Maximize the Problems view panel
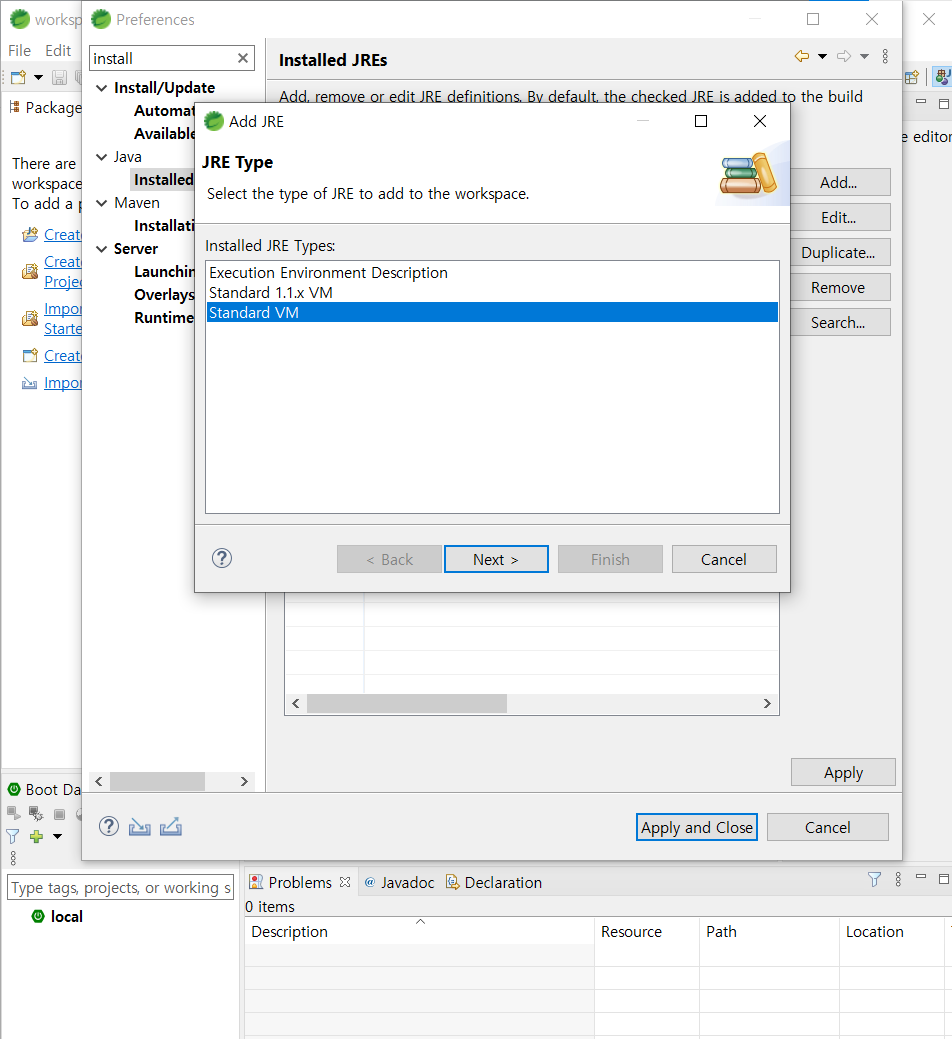Viewport: 952px width, 1039px height. pos(944,879)
